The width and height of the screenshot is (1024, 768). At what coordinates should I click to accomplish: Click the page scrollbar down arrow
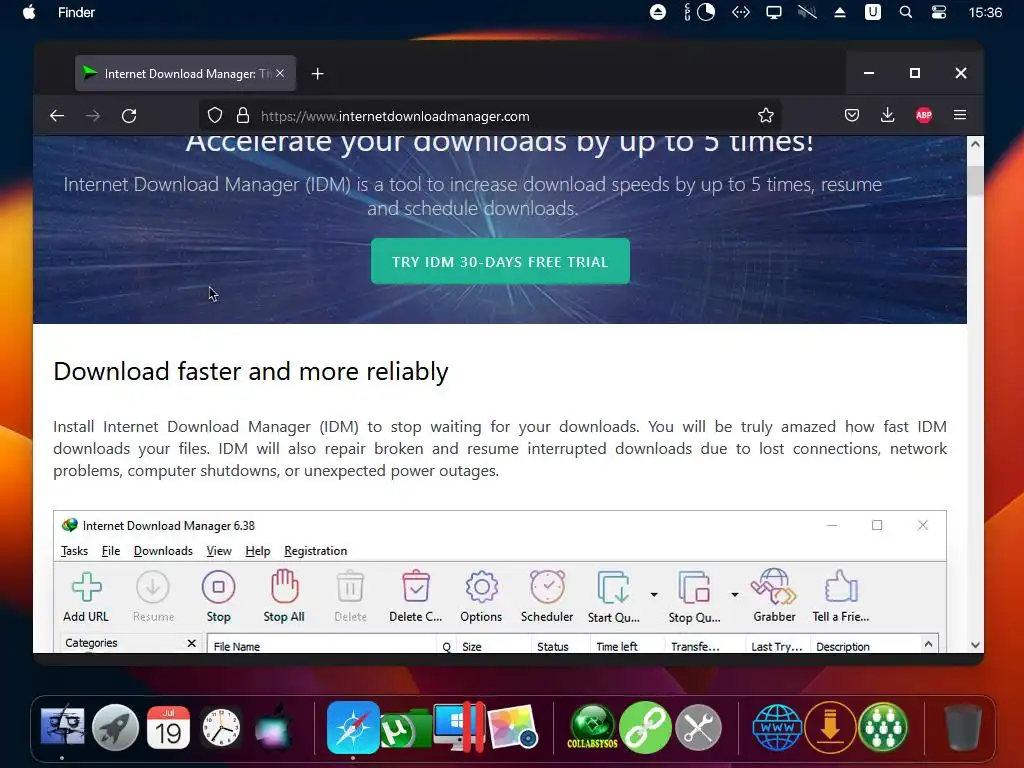[x=975, y=645]
